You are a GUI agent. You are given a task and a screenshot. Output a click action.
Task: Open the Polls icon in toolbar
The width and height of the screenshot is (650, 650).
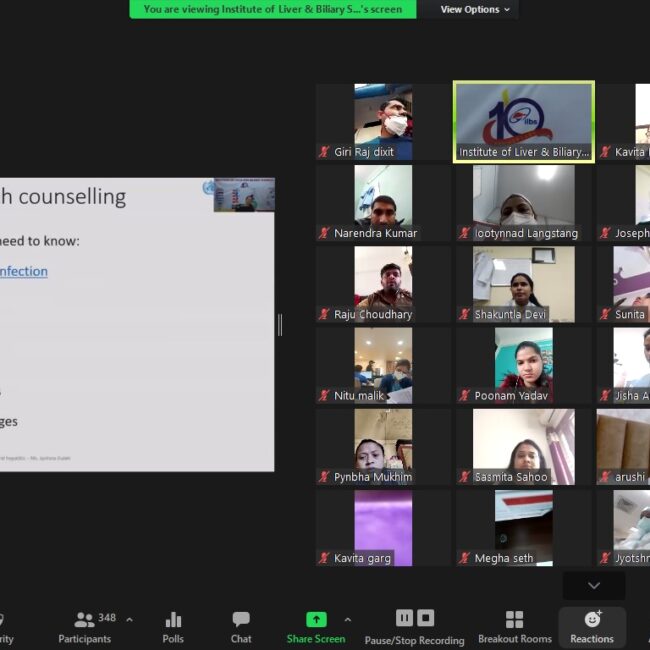(x=173, y=626)
